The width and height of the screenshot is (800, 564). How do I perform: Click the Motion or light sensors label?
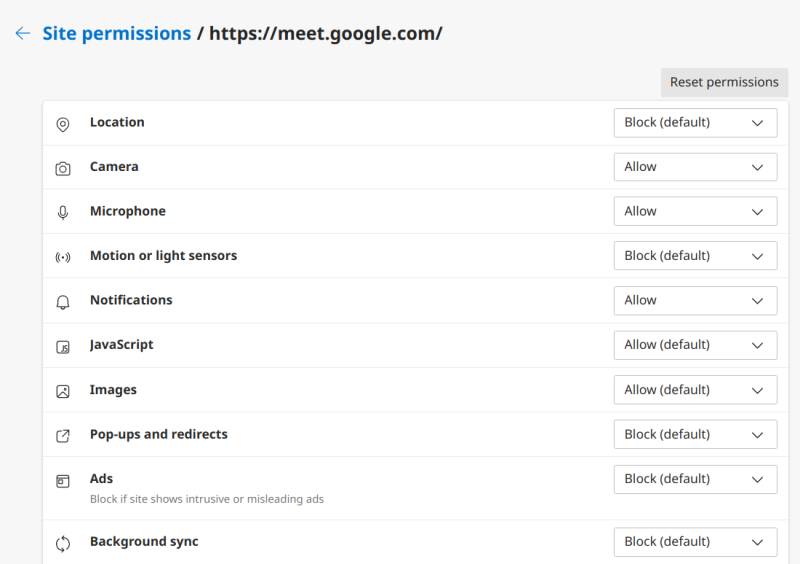(164, 256)
